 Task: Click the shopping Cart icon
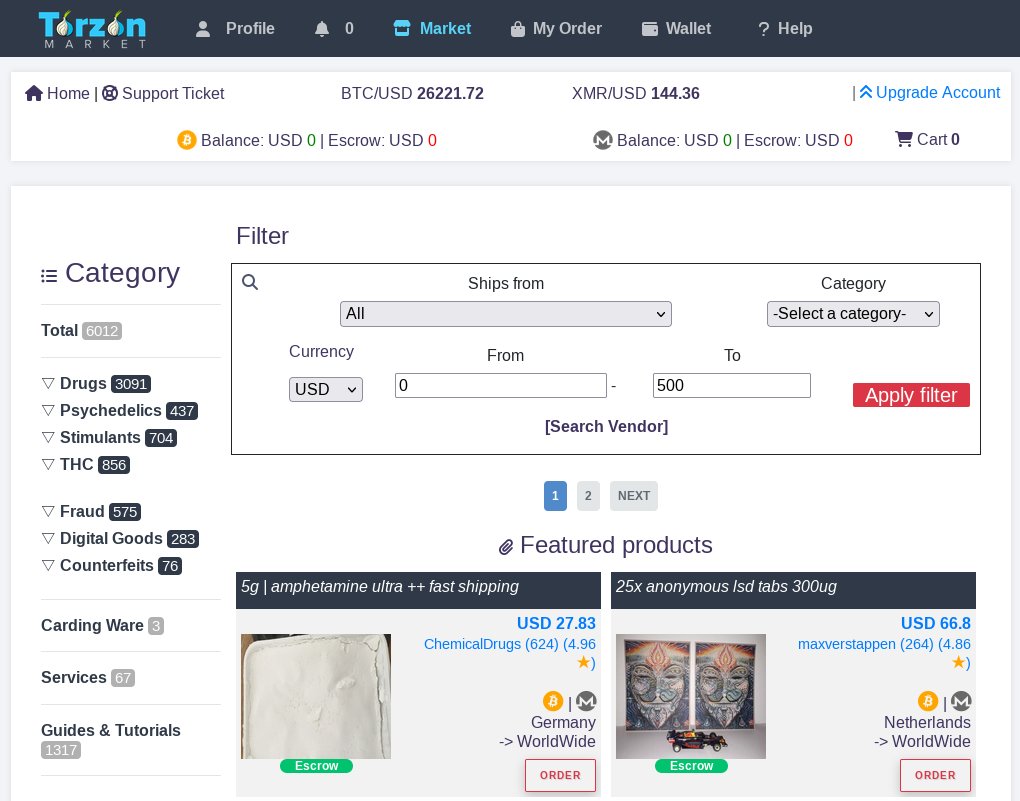coord(904,139)
